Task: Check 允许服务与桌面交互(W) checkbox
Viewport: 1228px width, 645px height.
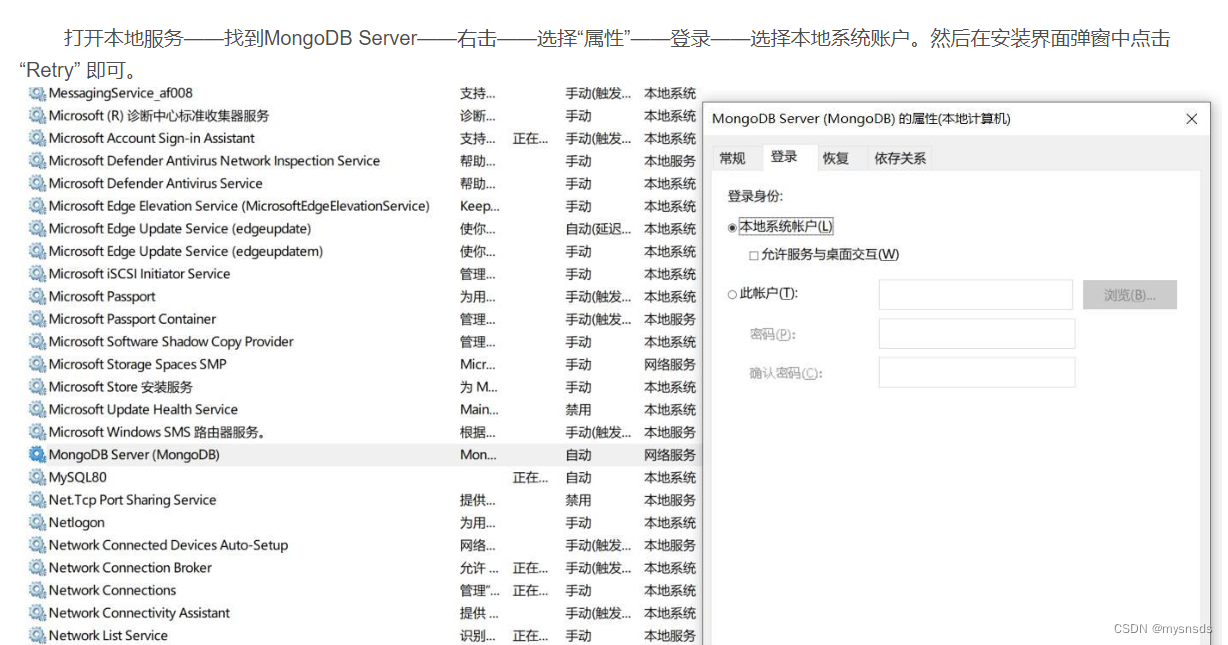Action: pos(754,255)
